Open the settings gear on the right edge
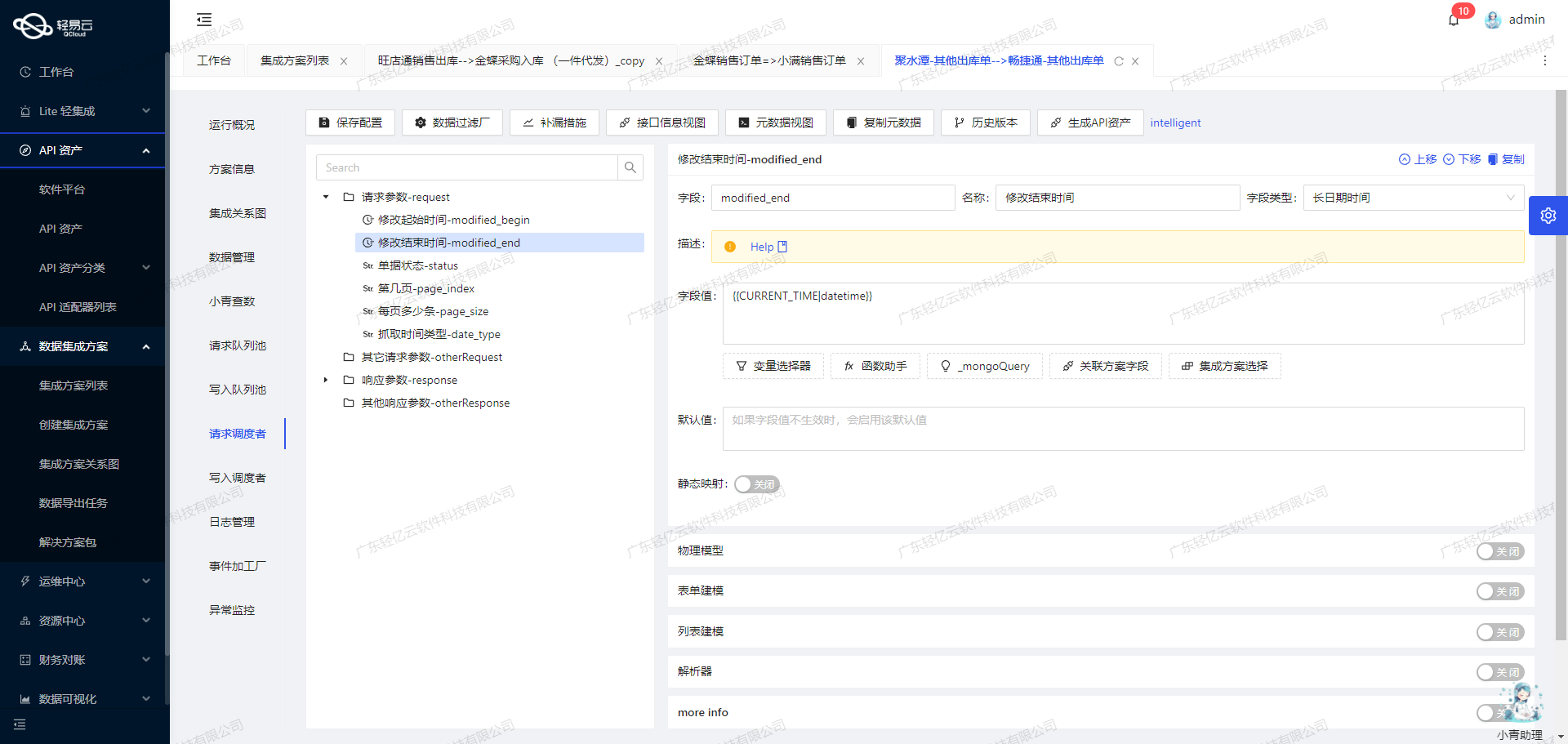The width and height of the screenshot is (1568, 744). [x=1548, y=216]
